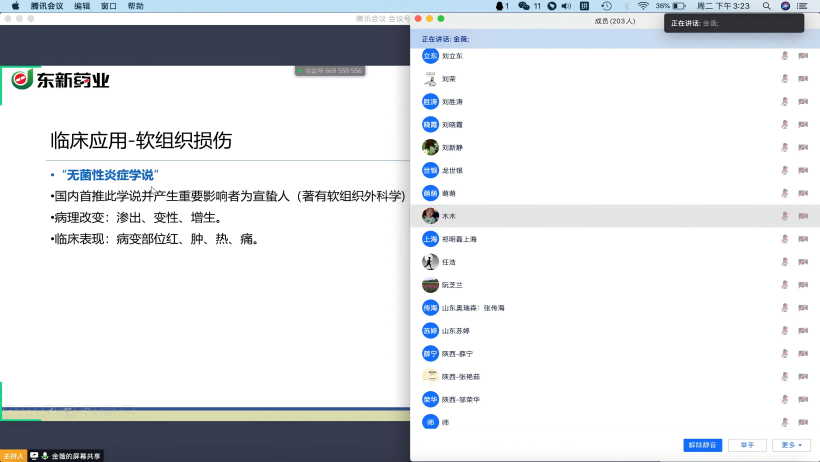820x462 pixels.
Task: Click the 举手 button
Action: [x=747, y=445]
